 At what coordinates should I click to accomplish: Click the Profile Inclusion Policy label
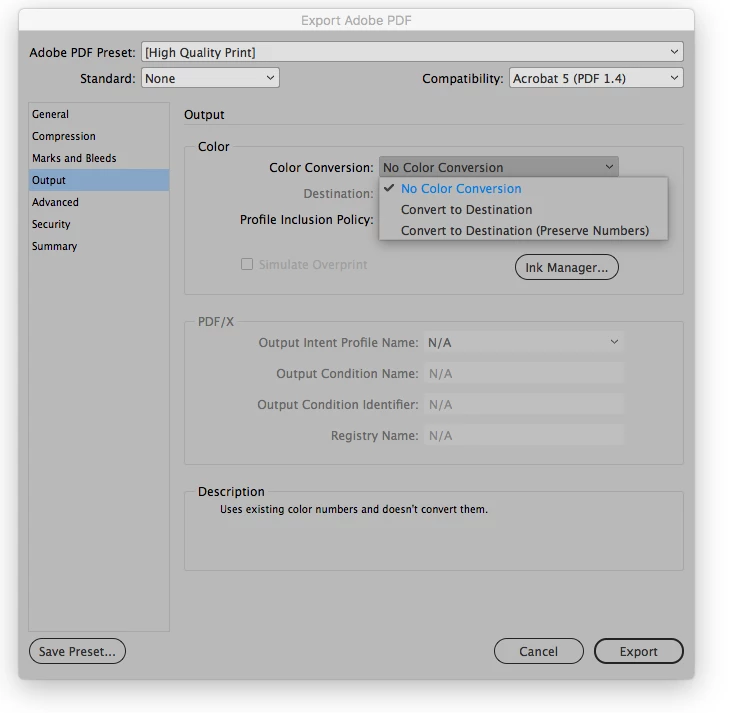pyautogui.click(x=307, y=219)
